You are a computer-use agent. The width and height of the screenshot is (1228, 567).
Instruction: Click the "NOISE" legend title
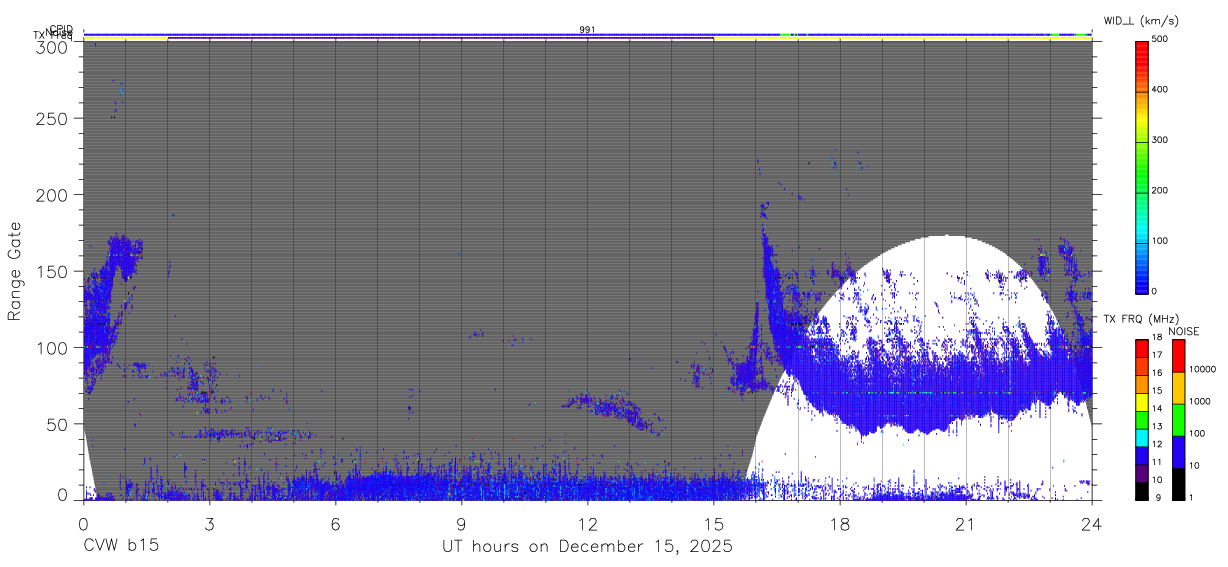pos(1185,331)
